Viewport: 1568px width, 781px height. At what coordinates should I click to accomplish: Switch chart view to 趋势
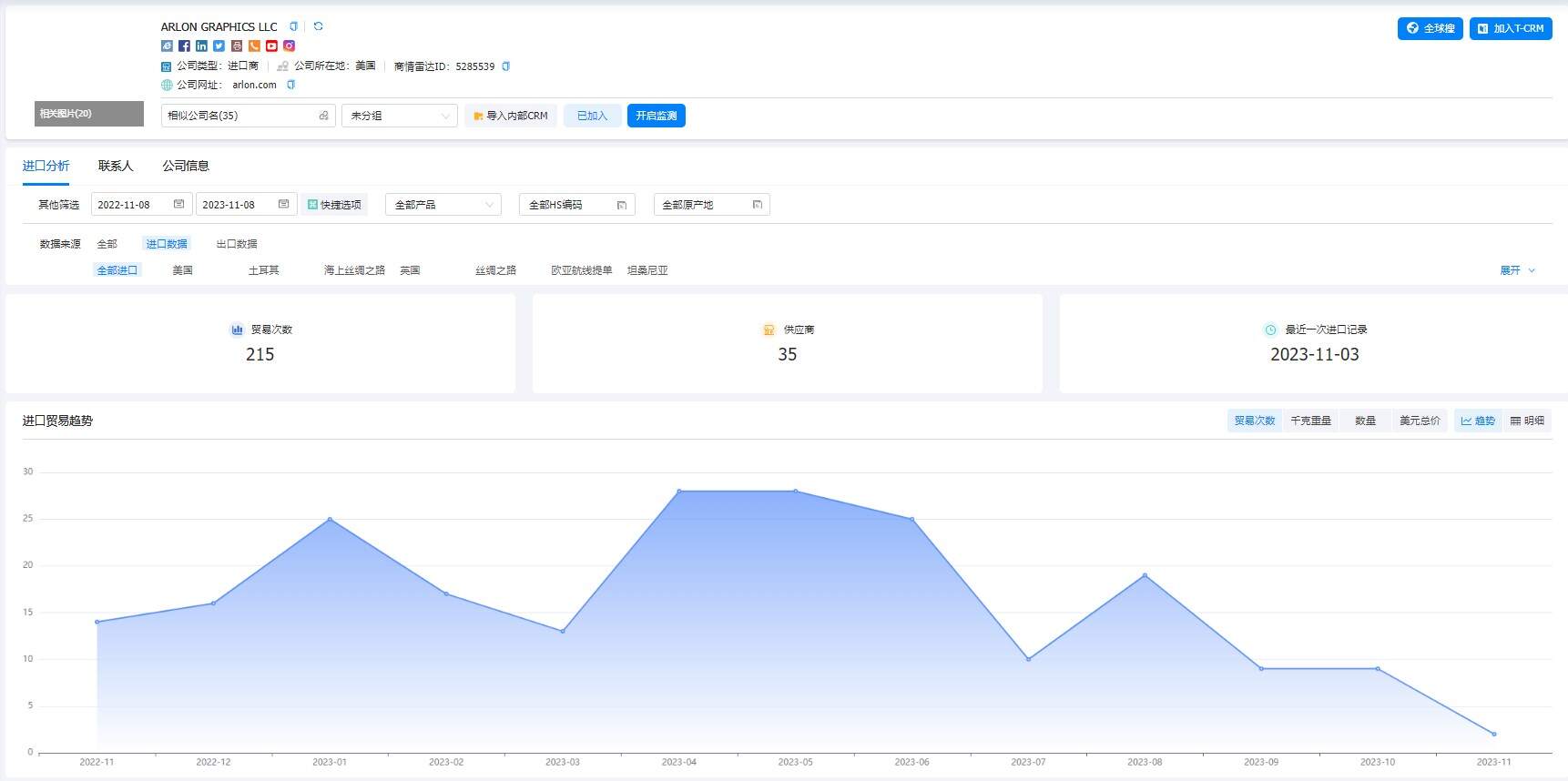[x=1478, y=421]
